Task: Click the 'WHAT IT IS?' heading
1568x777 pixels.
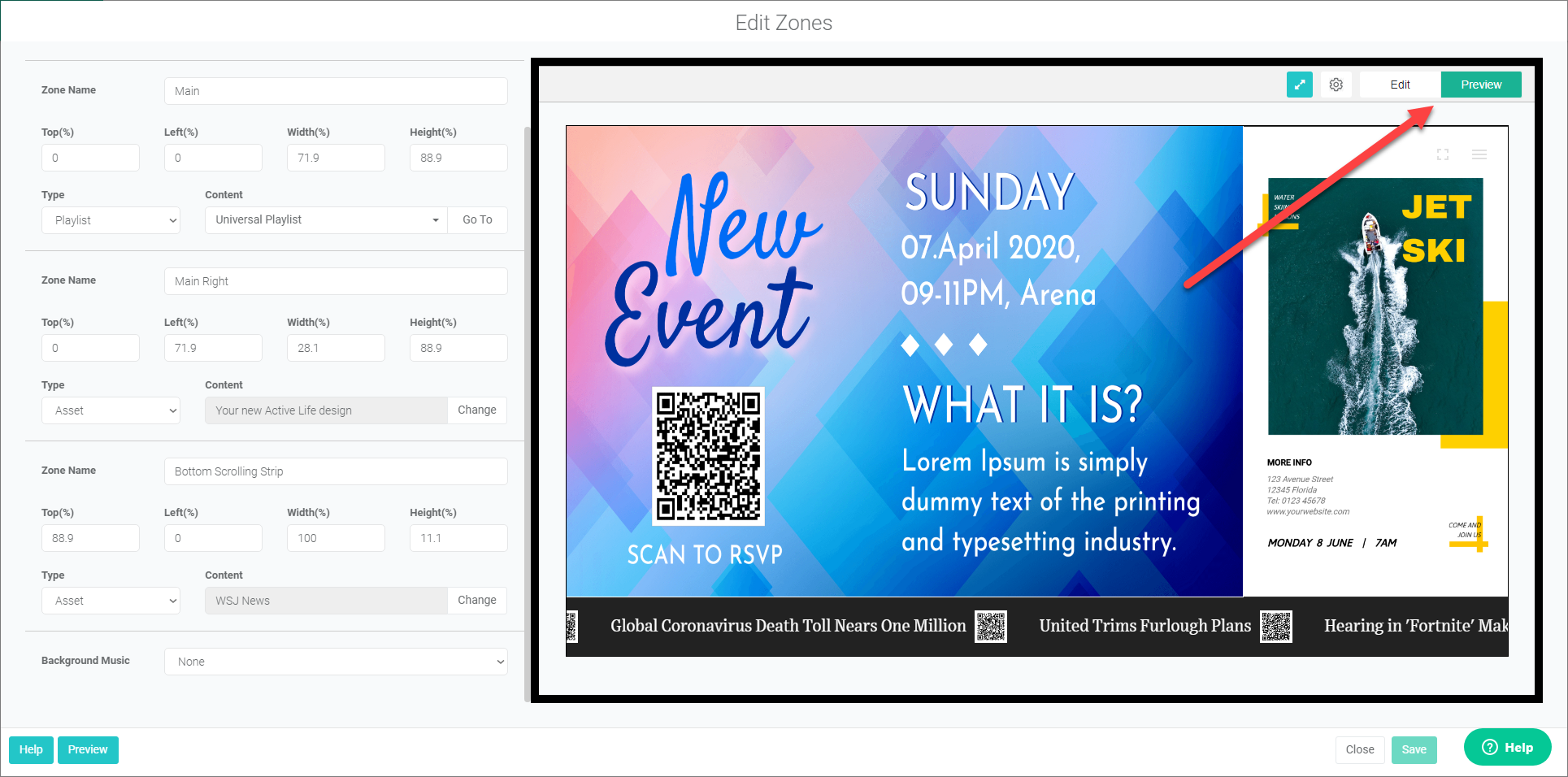Action: tap(1023, 404)
